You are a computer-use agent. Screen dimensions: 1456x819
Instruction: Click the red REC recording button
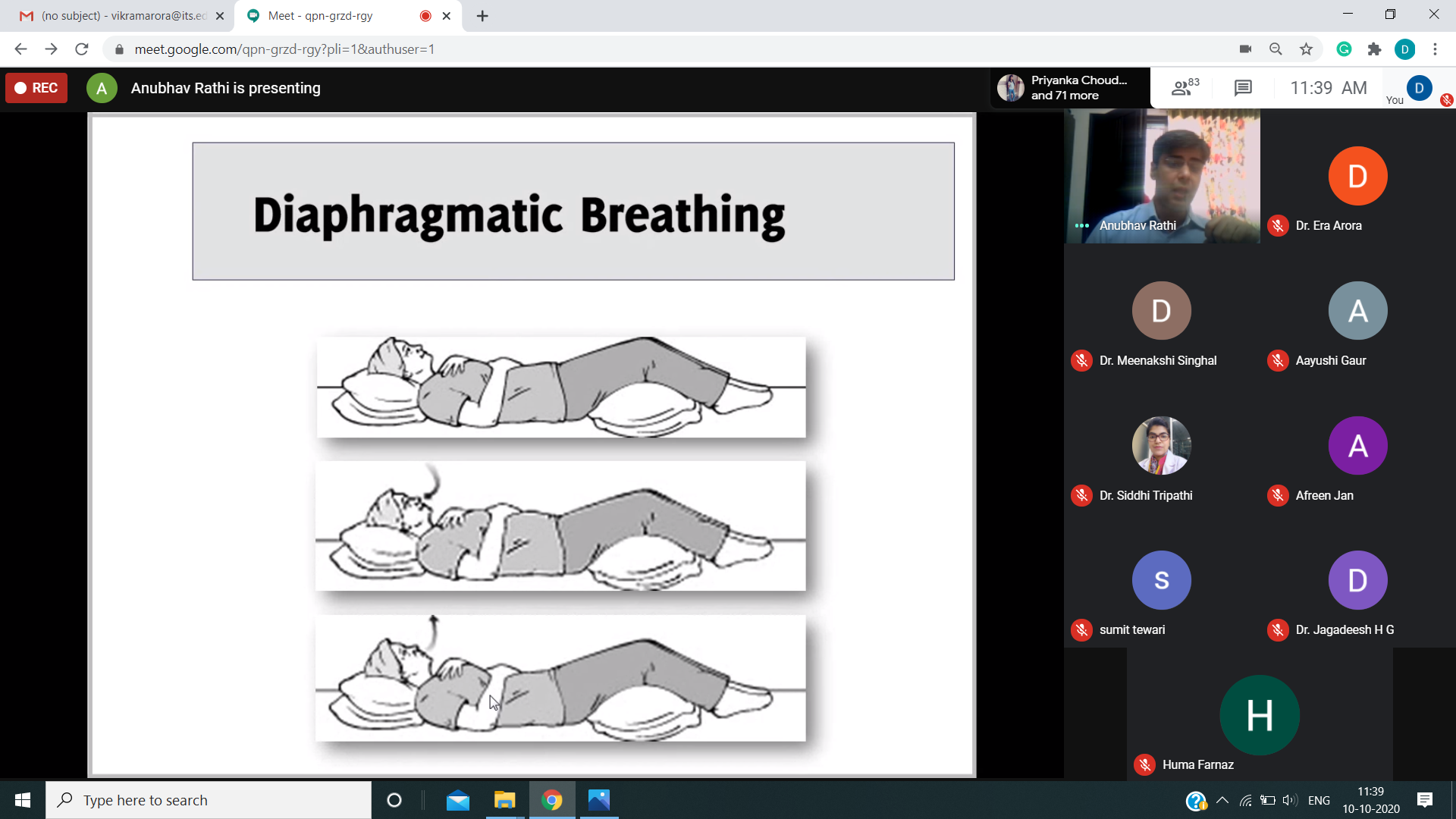(x=36, y=88)
